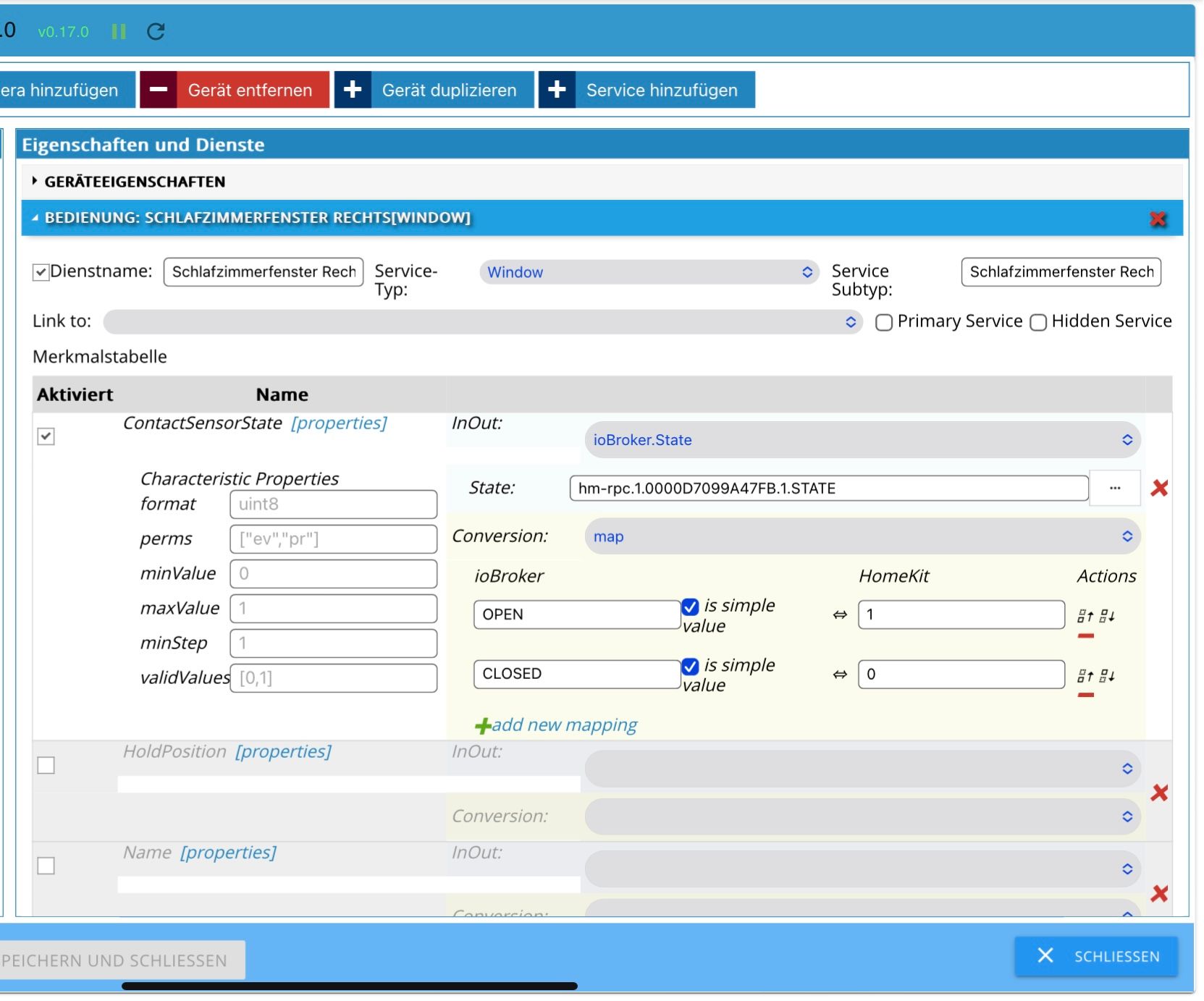Open the InOut dropdown showing ioBroker.State
The width and height of the screenshot is (1204, 1001).
[862, 439]
